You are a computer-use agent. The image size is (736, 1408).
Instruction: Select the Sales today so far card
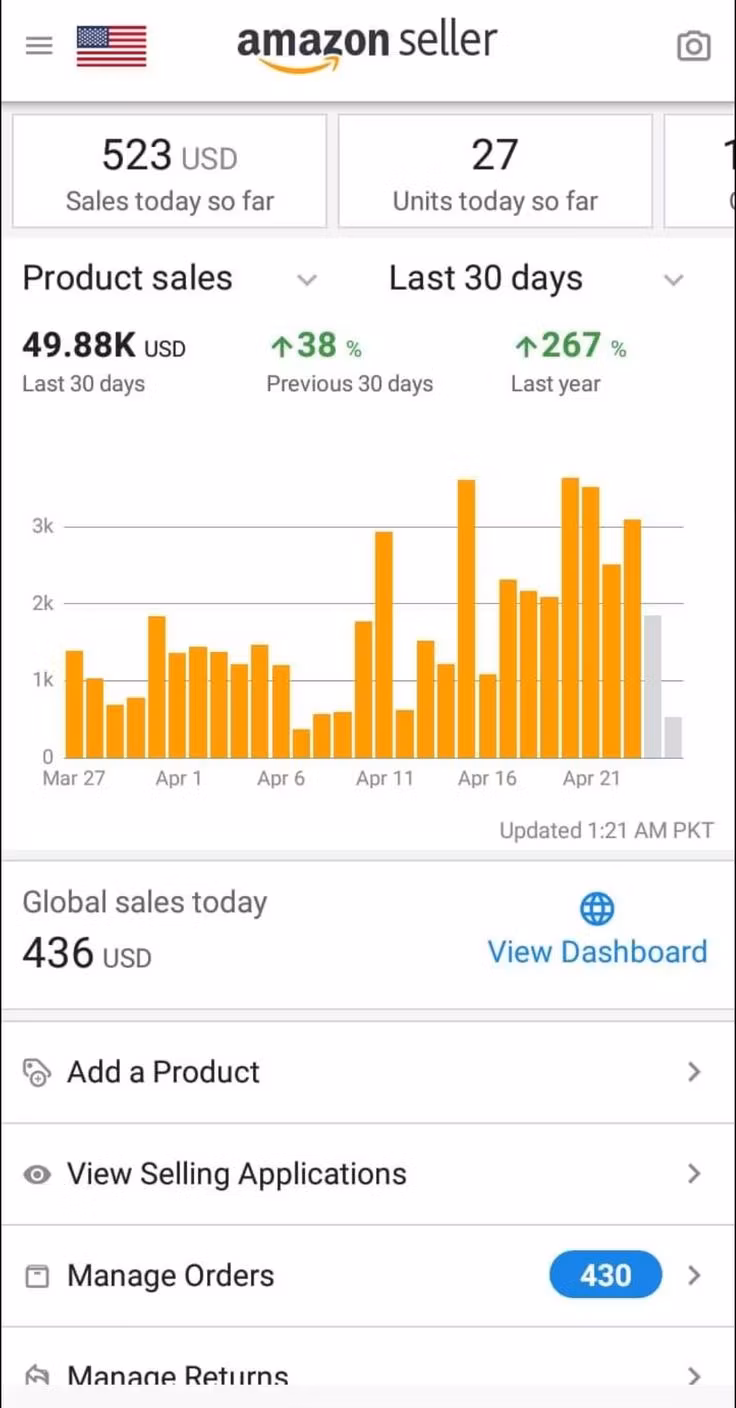pyautogui.click(x=169, y=172)
